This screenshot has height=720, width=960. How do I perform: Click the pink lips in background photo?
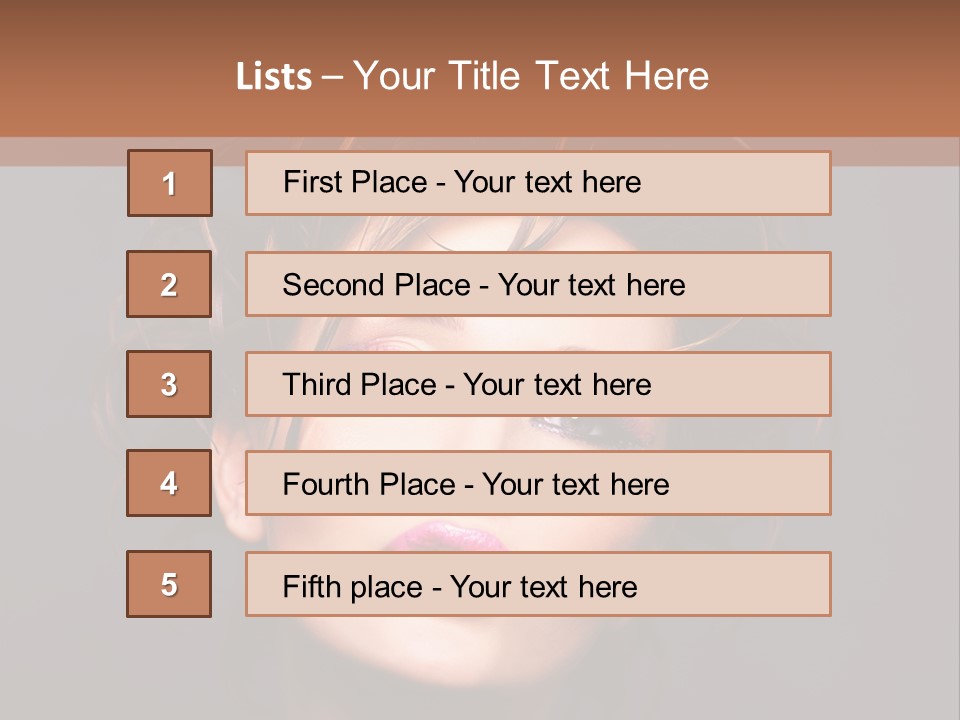point(445,538)
